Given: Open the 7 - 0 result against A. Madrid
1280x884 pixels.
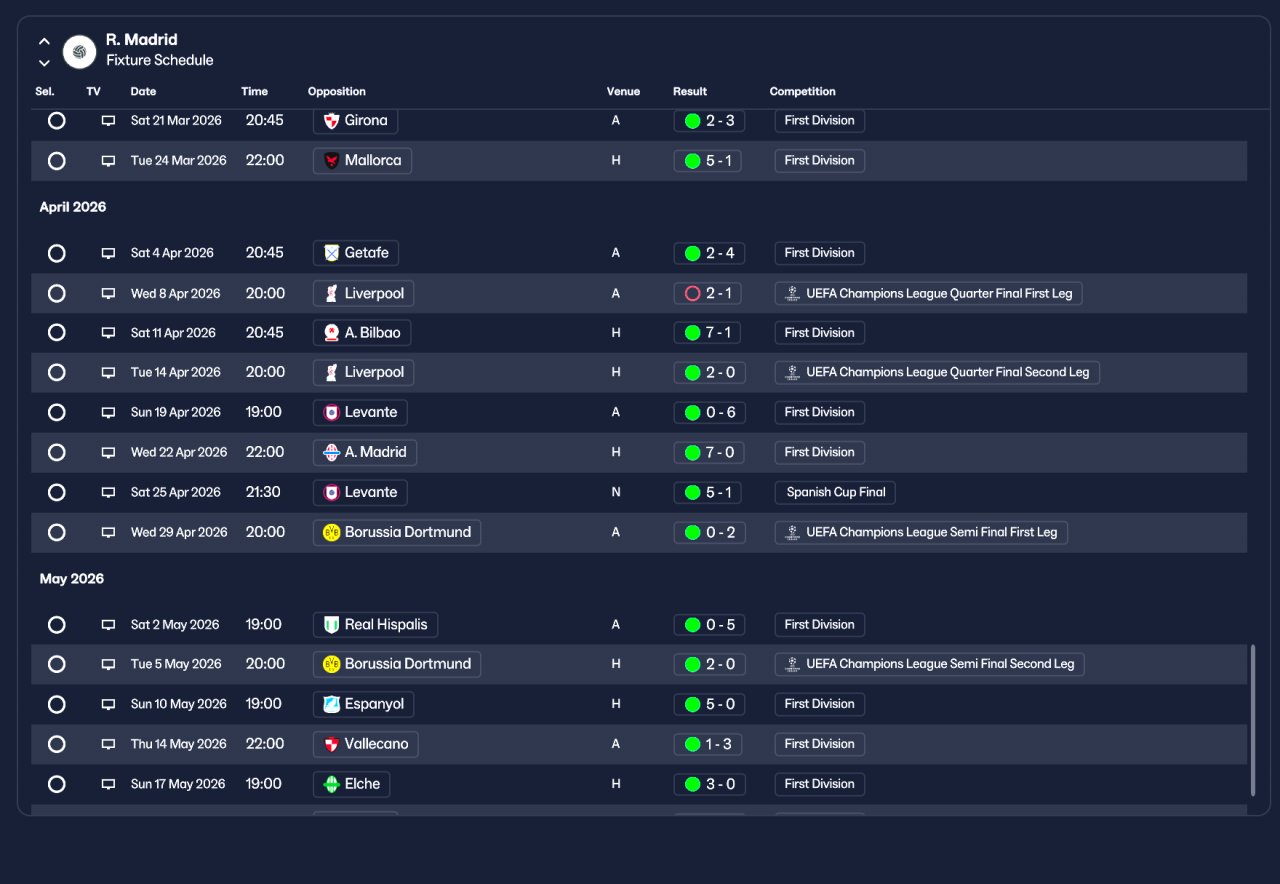Looking at the screenshot, I should tap(709, 453).
